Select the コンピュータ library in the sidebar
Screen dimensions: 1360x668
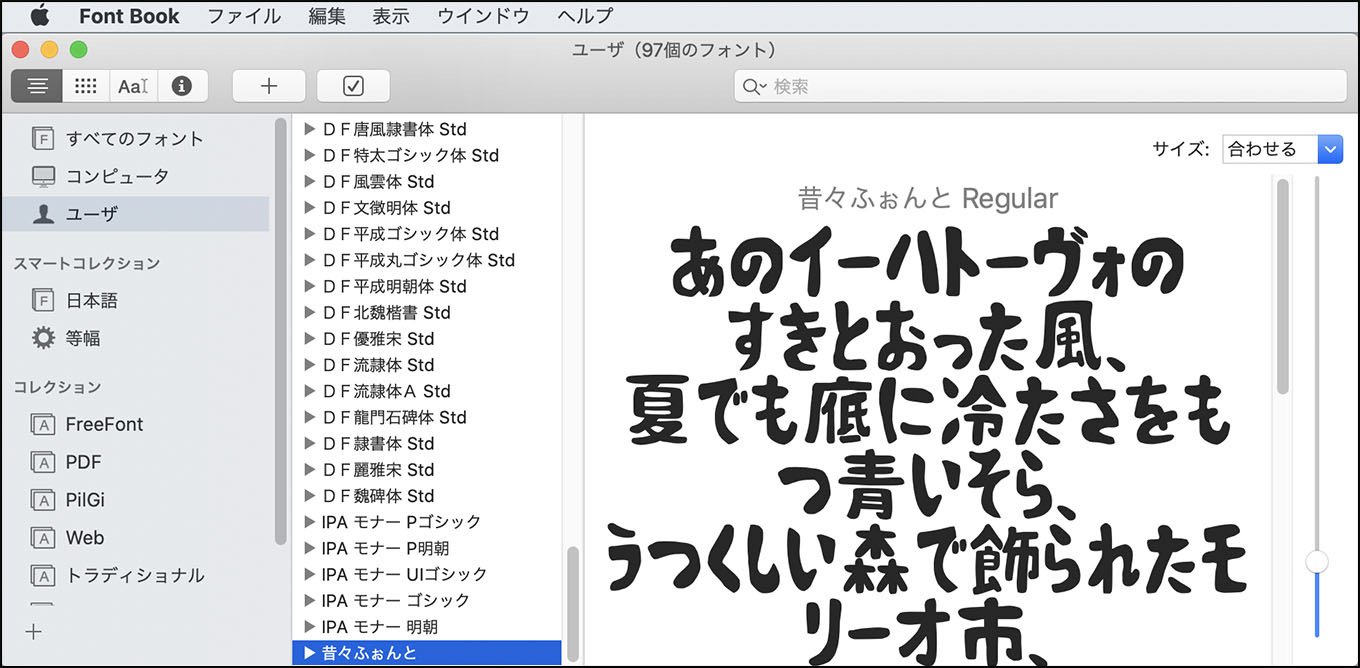click(x=117, y=176)
